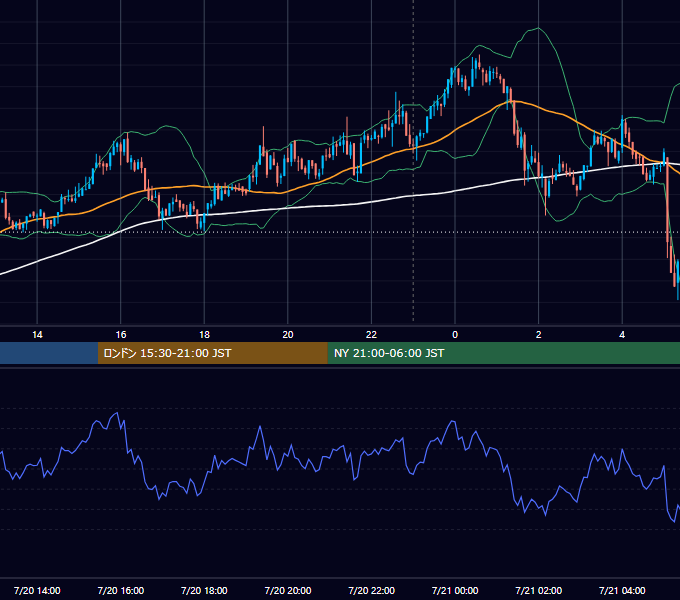Click the 7/20 22:00 date label
This screenshot has width=680, height=600.
coord(372,590)
